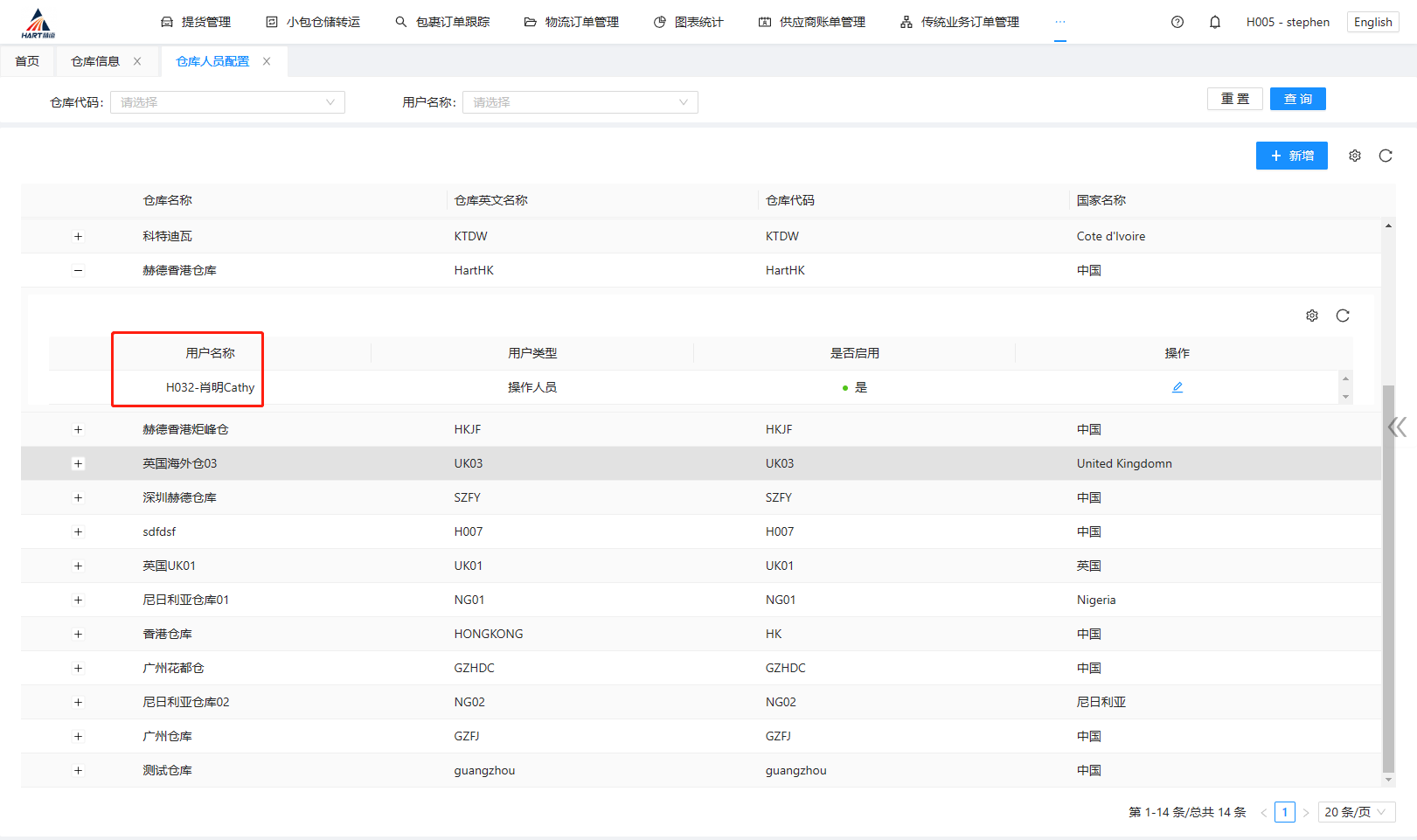Open the 仓库代码 dropdown
1417x840 pixels.
click(x=227, y=102)
